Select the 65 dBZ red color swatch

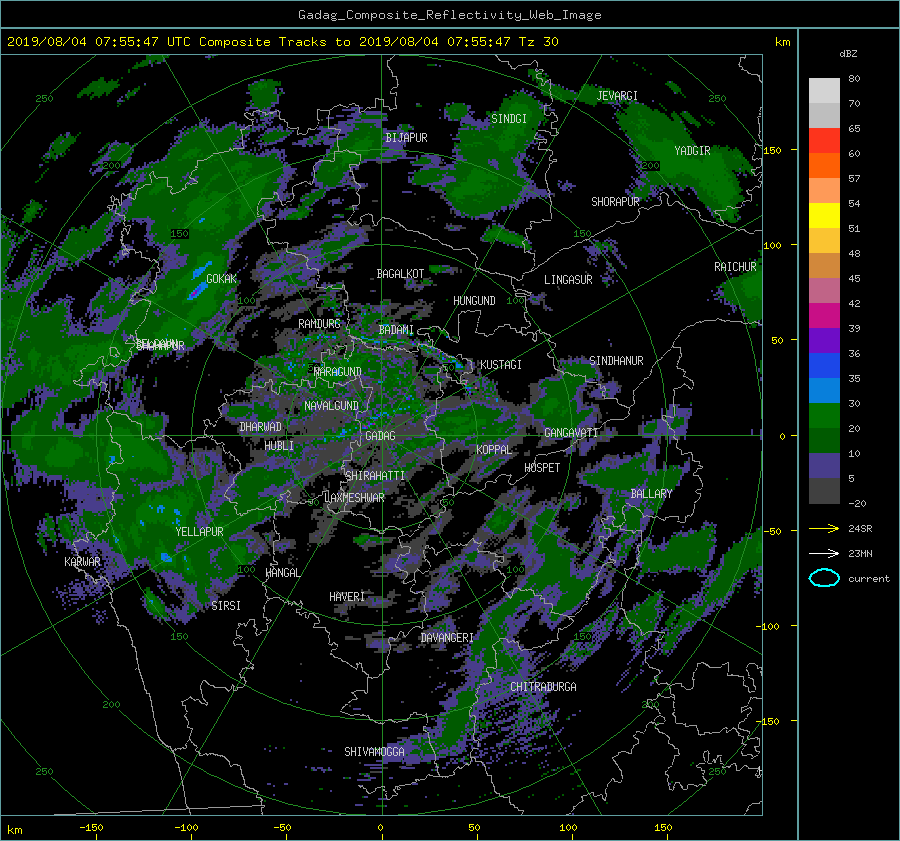(x=824, y=140)
